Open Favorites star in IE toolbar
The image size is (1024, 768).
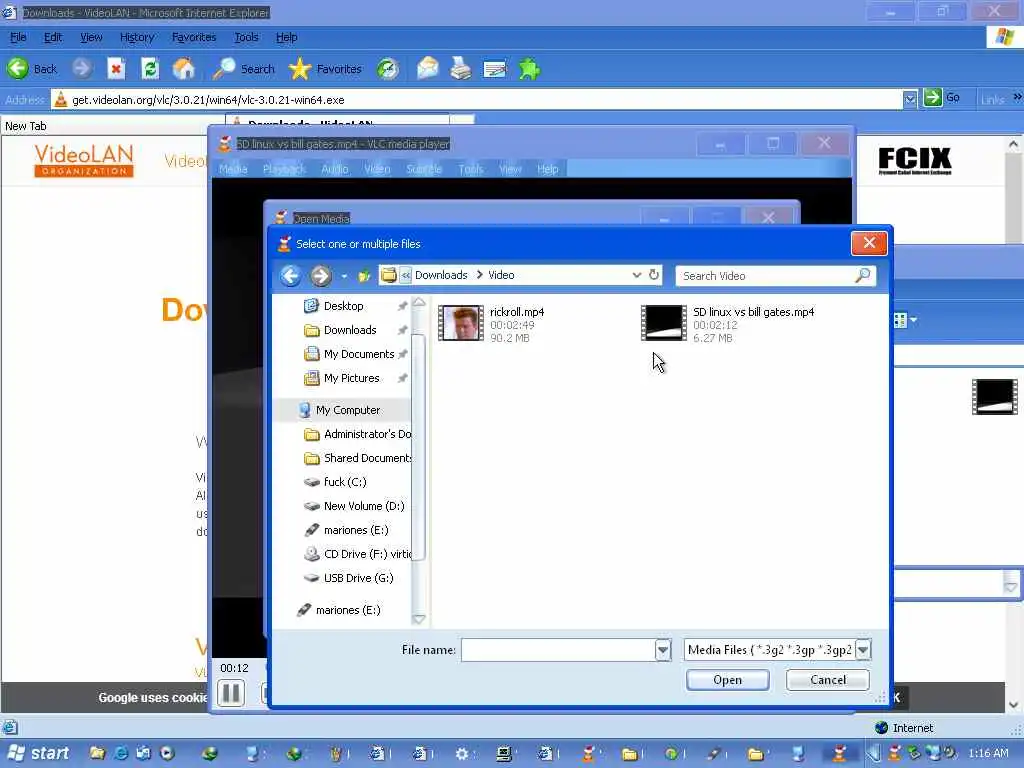(x=300, y=68)
